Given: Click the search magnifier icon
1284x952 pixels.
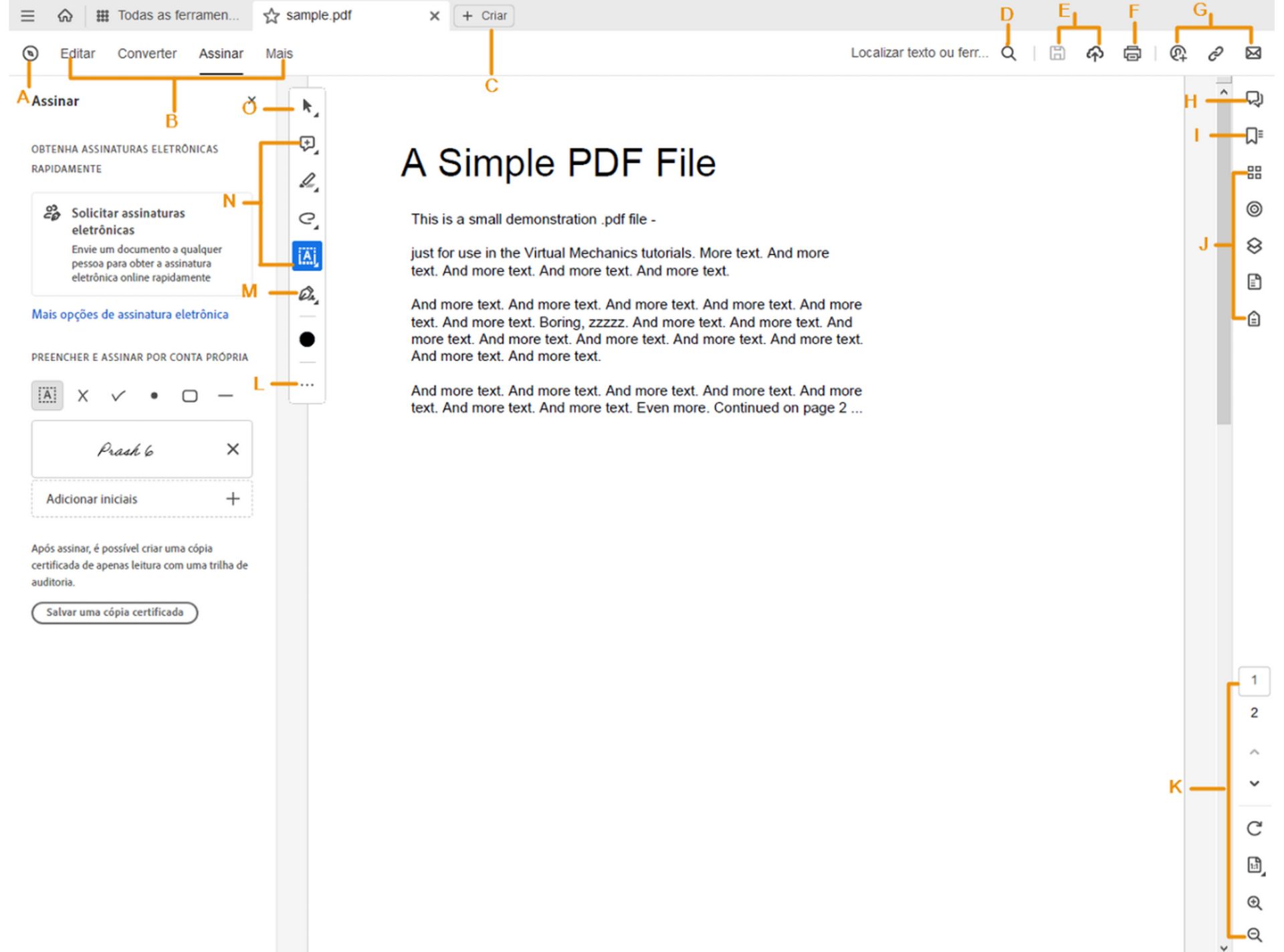Looking at the screenshot, I should click(1008, 53).
